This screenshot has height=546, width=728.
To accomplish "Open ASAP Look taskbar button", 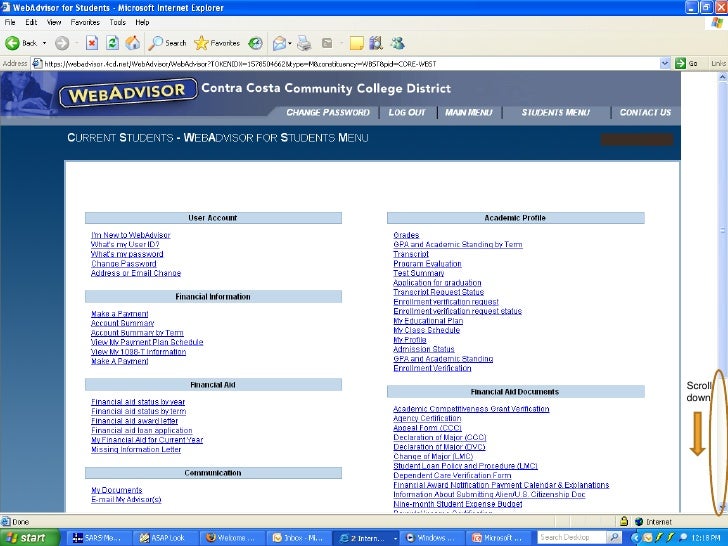I will pyautogui.click(x=165, y=538).
